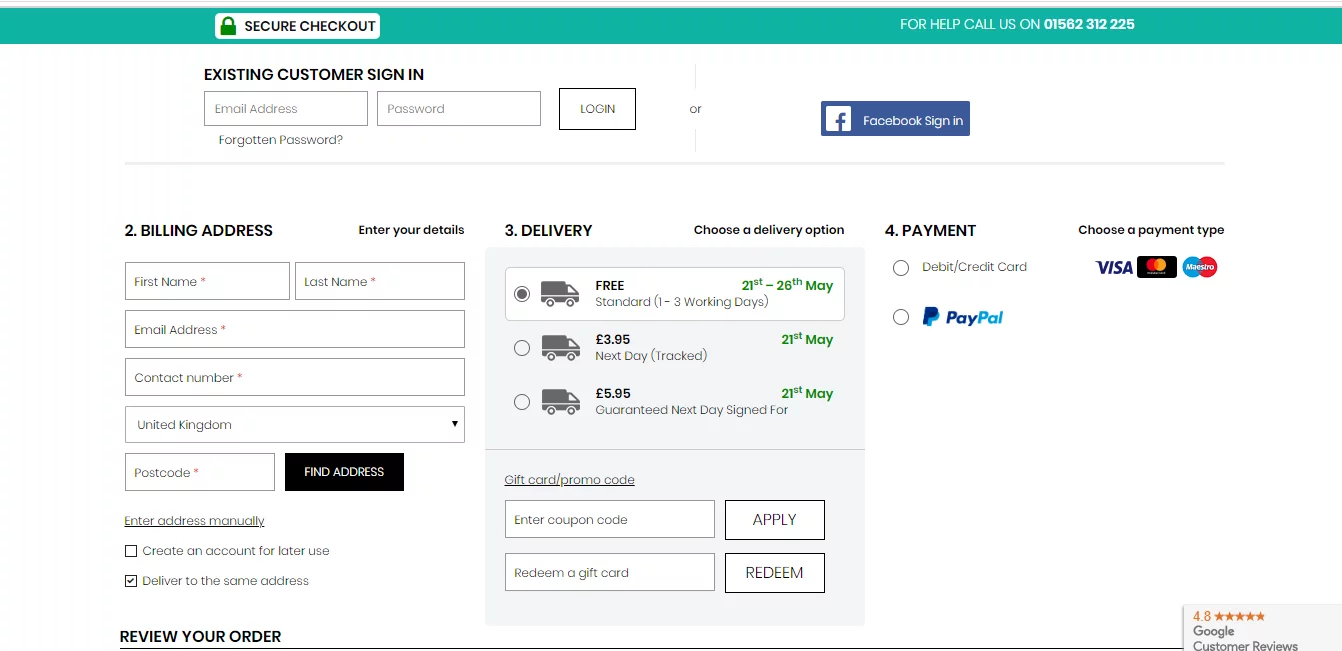1342x651 pixels.
Task: Click the PayPal logo
Action: (962, 317)
